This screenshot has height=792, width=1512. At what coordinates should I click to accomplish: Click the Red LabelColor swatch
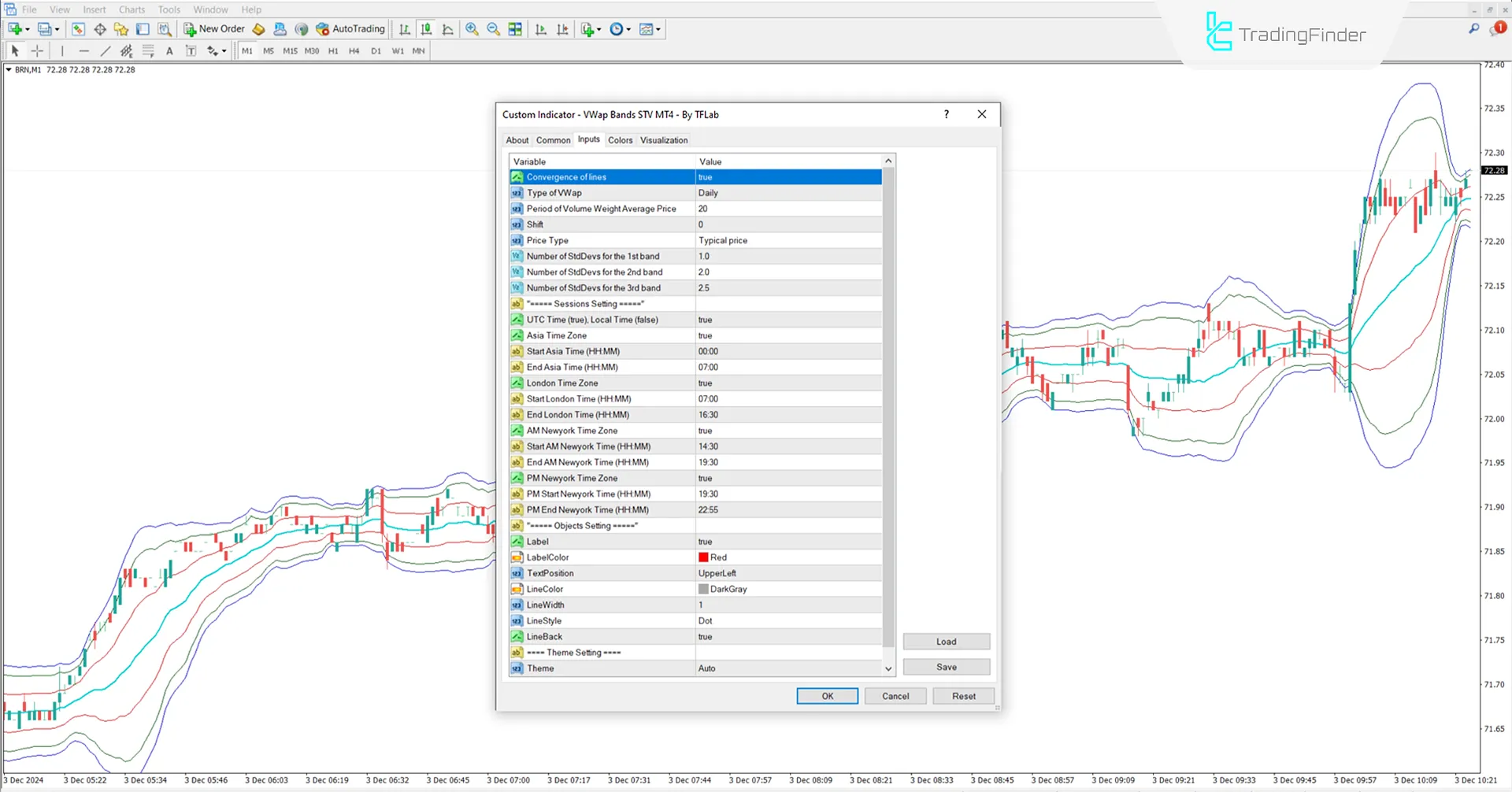point(703,557)
